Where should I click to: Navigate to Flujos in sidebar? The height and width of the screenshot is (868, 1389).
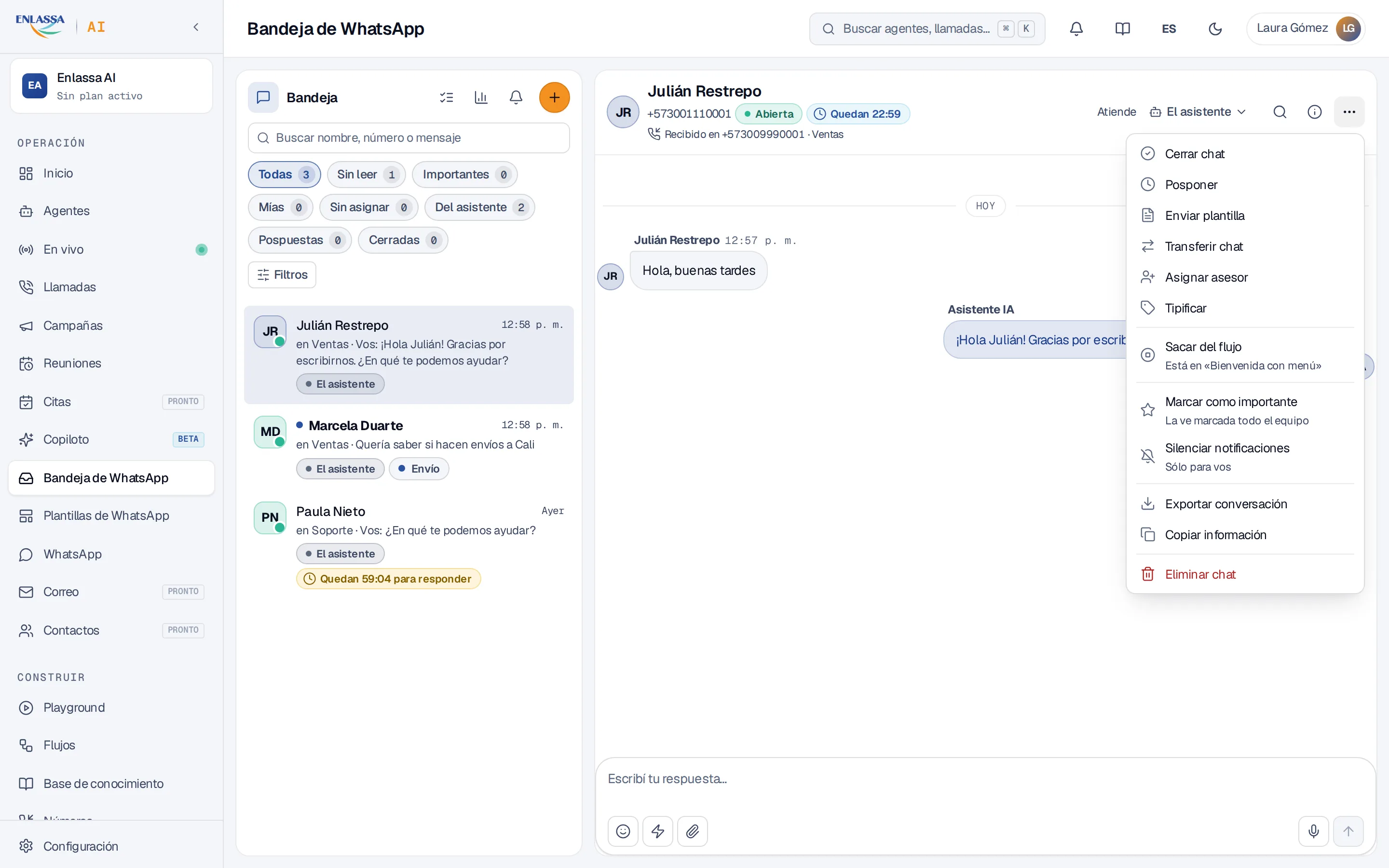pyautogui.click(x=111, y=745)
